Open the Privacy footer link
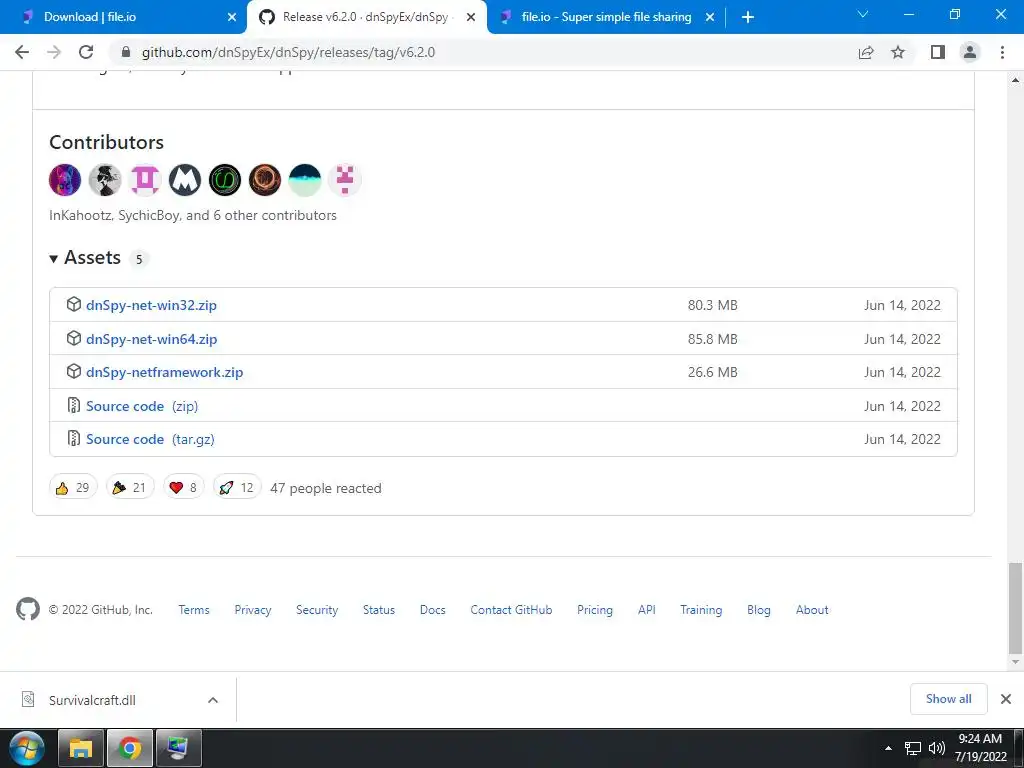 (253, 609)
